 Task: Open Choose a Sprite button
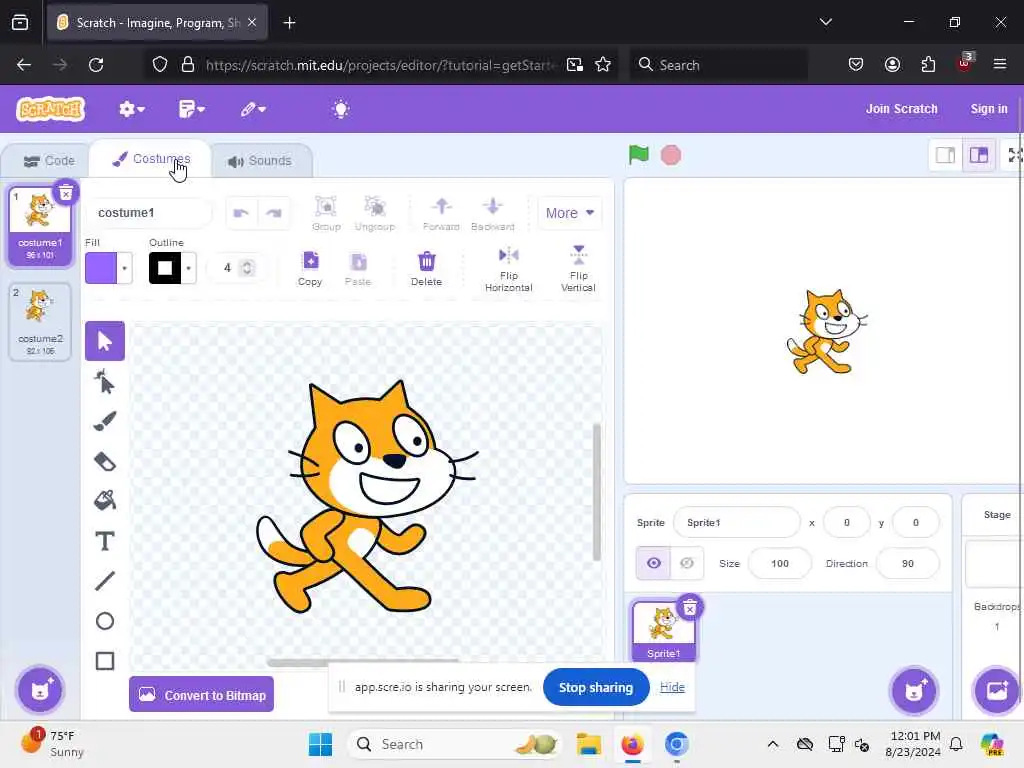(914, 690)
